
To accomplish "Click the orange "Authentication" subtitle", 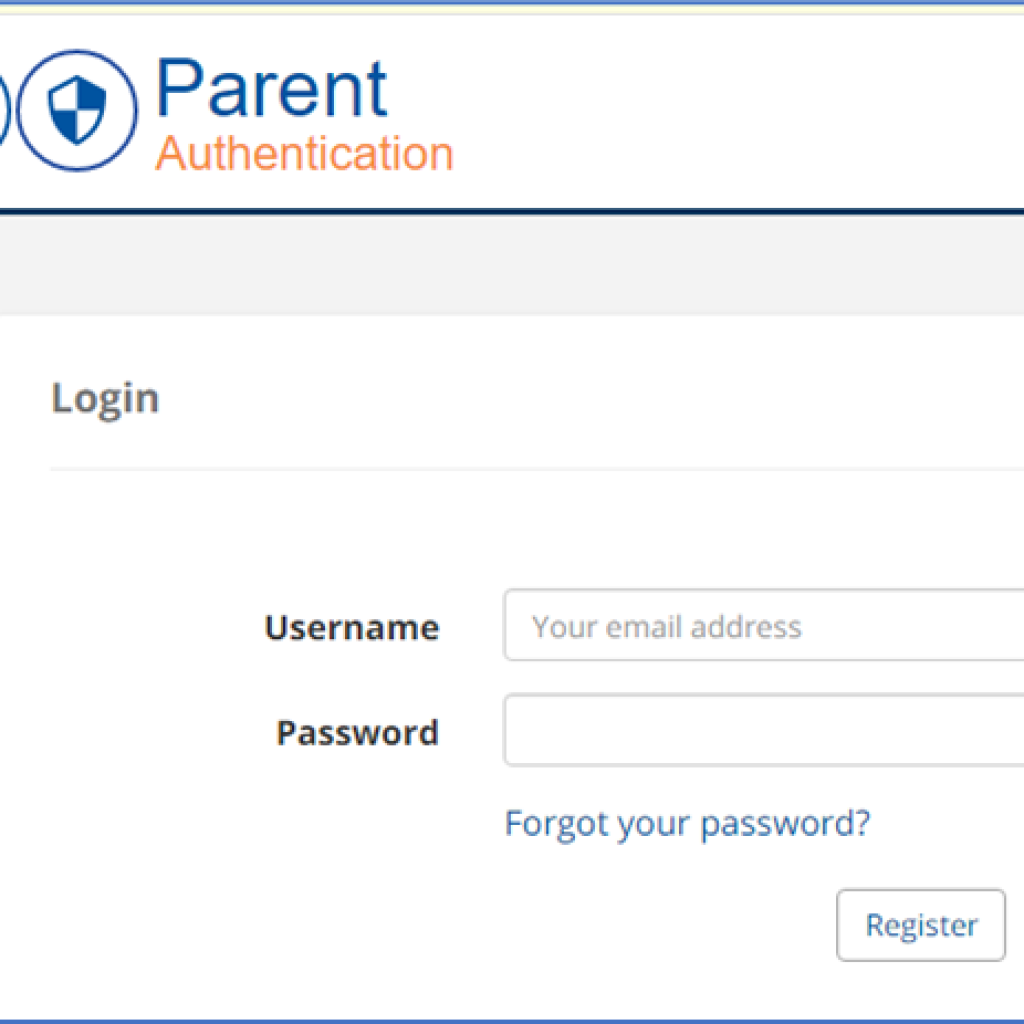I will click(305, 154).
